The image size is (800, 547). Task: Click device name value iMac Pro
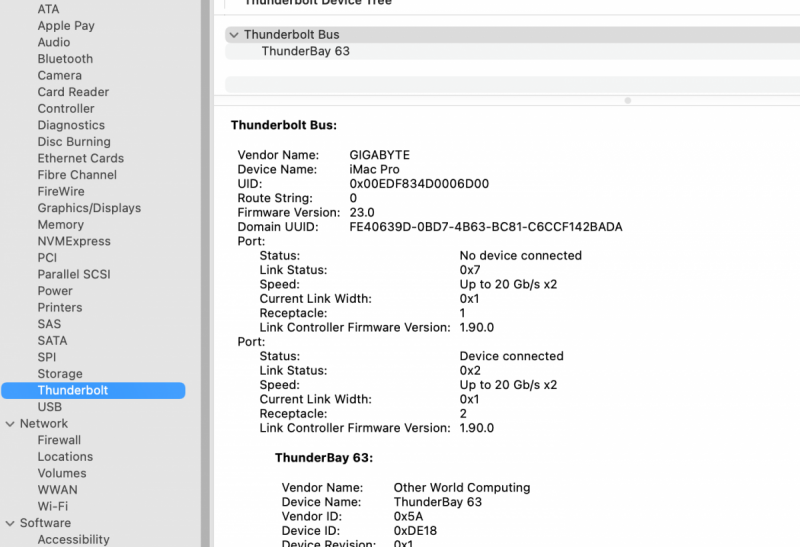pyautogui.click(x=374, y=169)
